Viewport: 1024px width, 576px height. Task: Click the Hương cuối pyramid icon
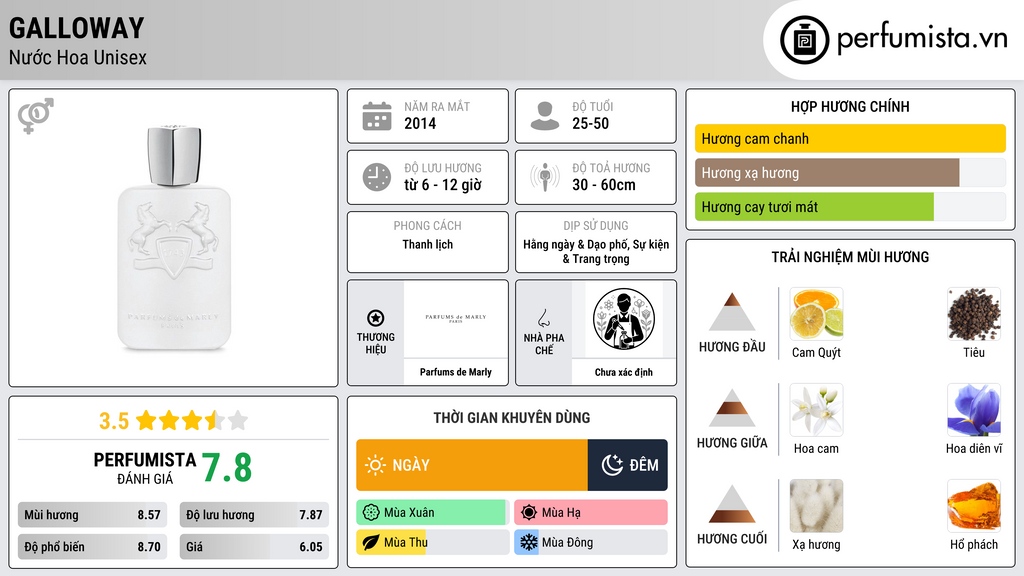[732, 504]
